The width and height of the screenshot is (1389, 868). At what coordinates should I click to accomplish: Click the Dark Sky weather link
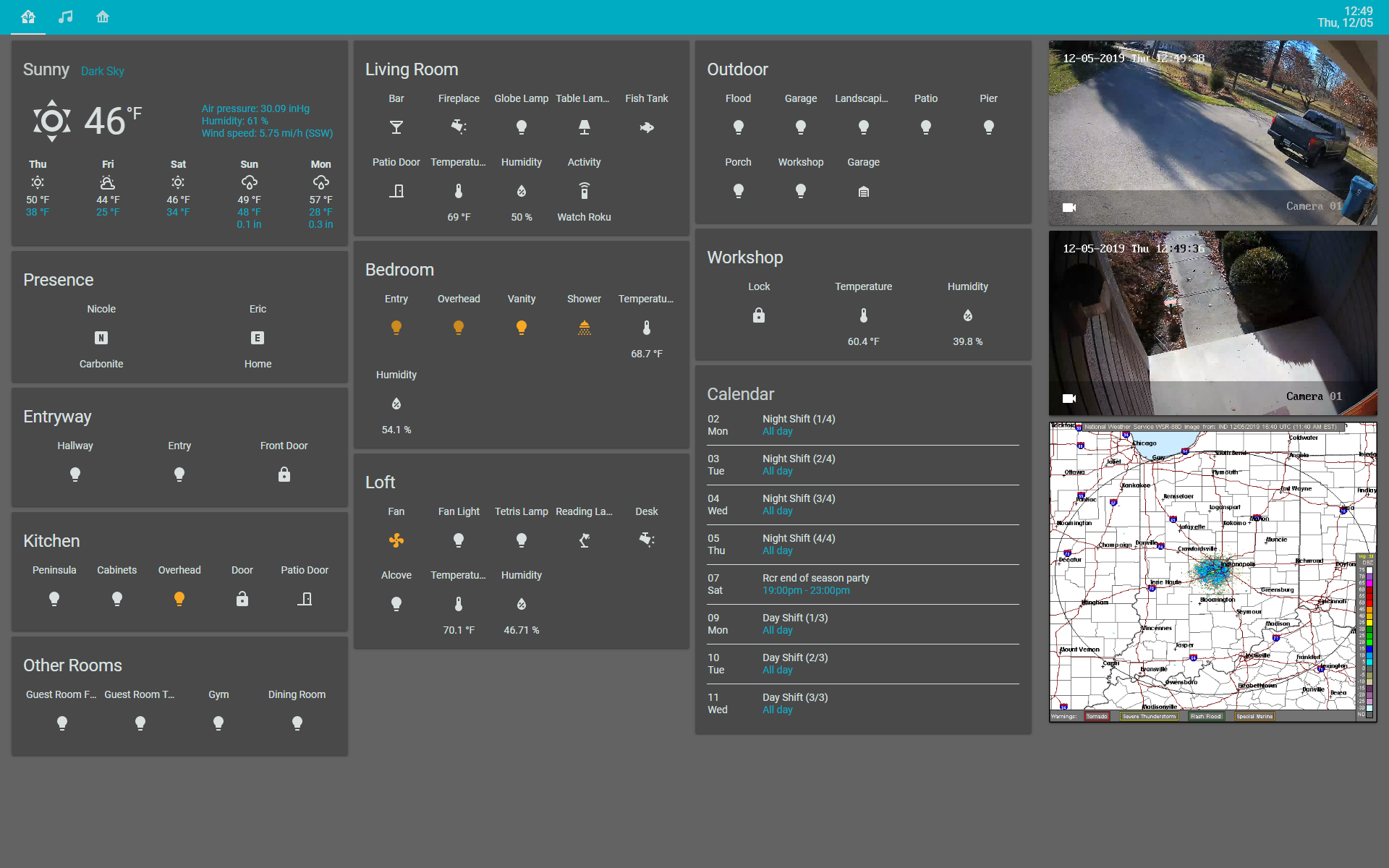pyautogui.click(x=100, y=71)
